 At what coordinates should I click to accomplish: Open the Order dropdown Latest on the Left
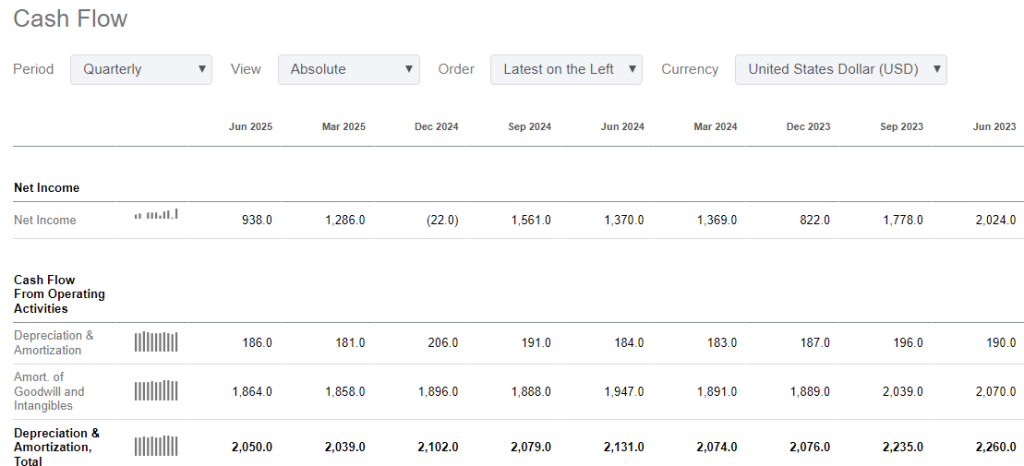pyautogui.click(x=566, y=69)
